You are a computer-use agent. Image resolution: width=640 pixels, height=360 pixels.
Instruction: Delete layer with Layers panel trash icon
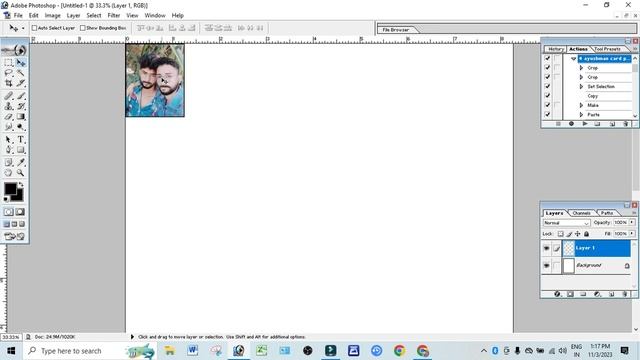click(x=625, y=294)
